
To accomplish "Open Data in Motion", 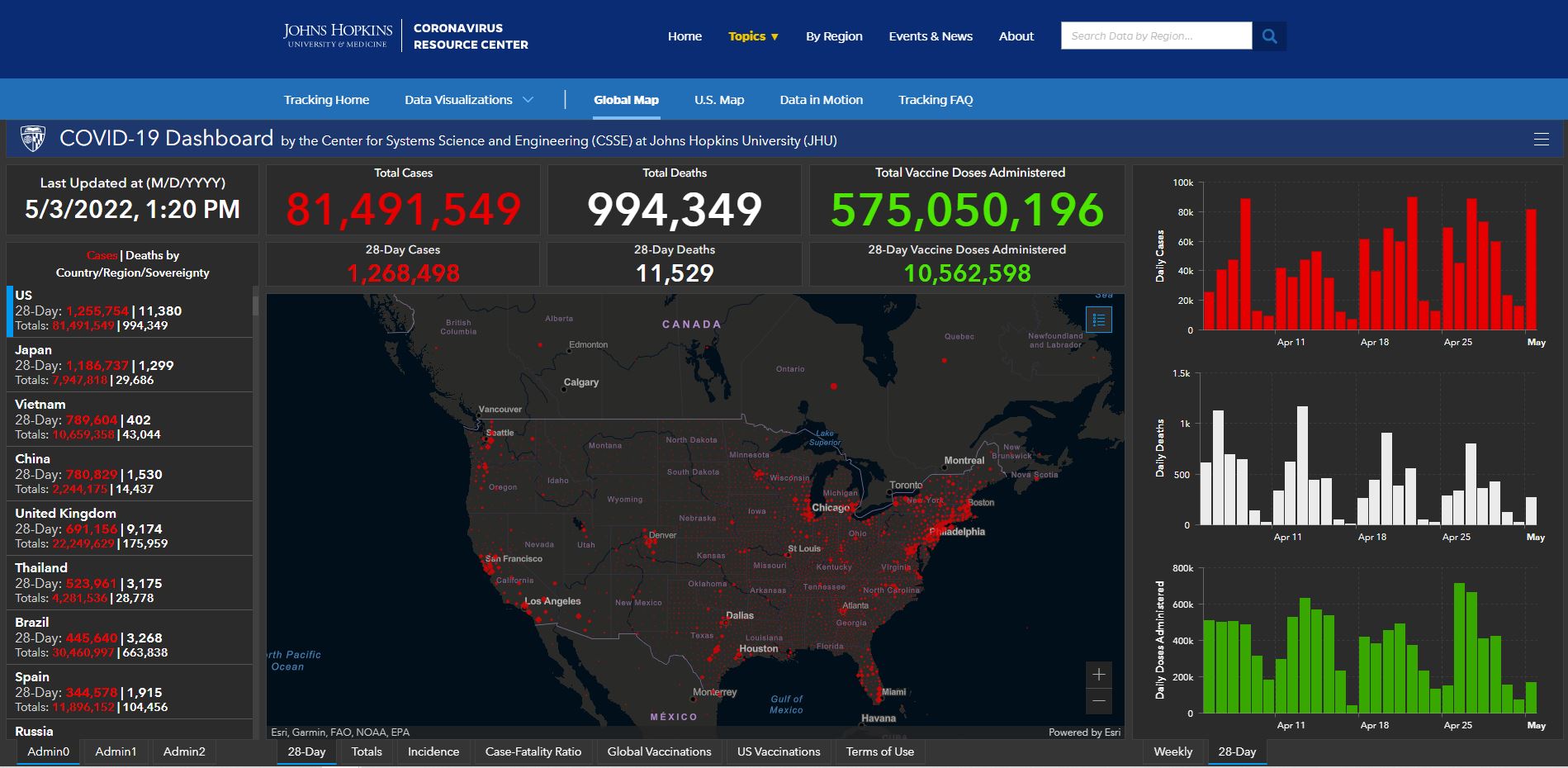I will 821,100.
